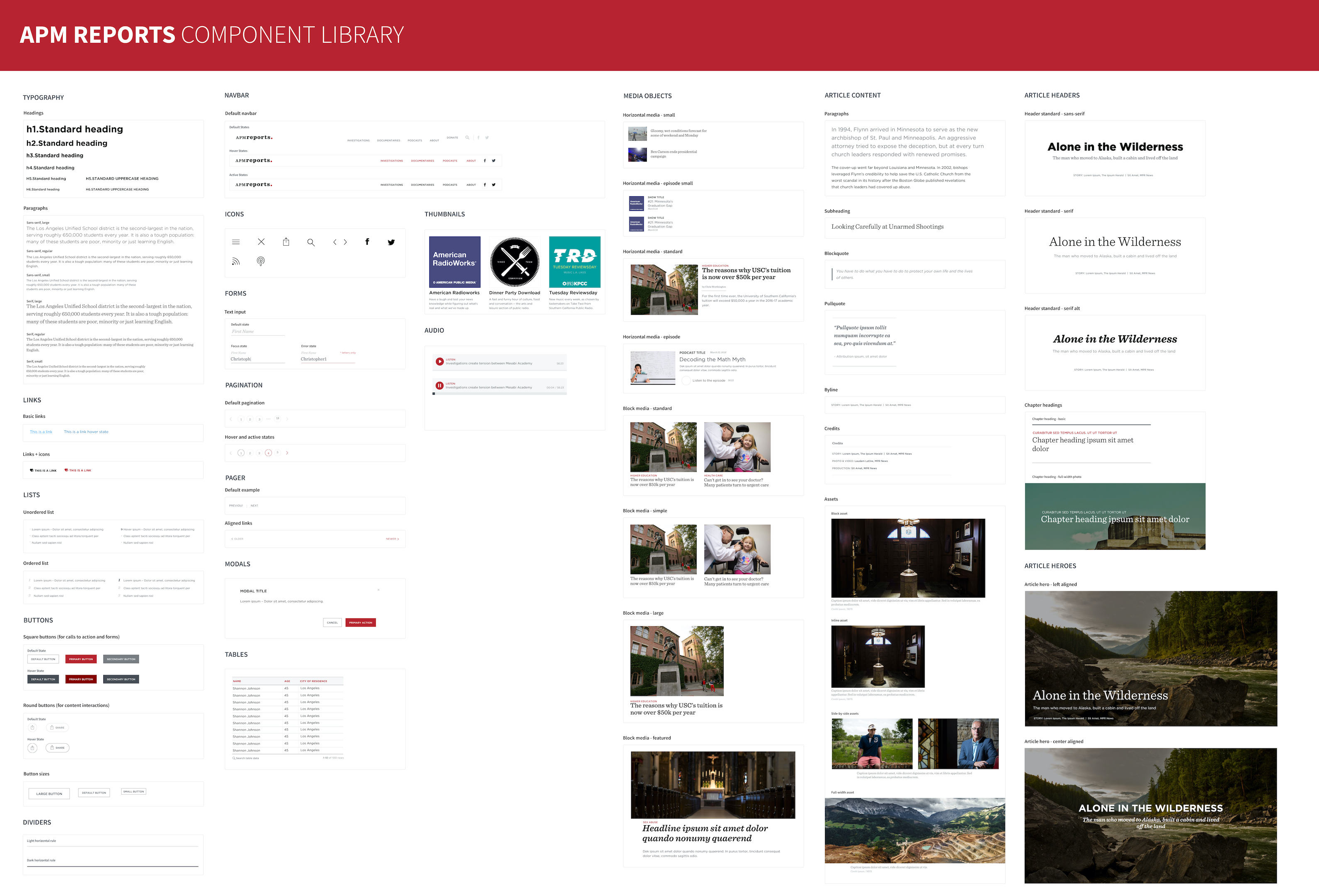The width and height of the screenshot is (1319, 896).
Task: Click the Facebook icon in the Icons panel
Action: (x=367, y=242)
